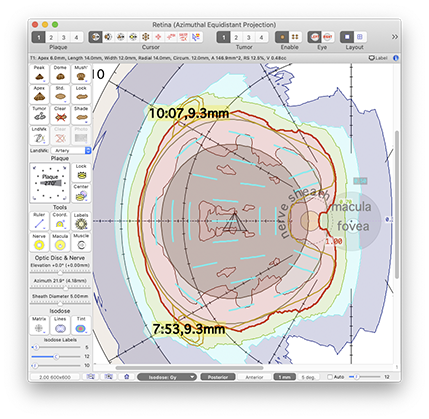
Task: Select Plaque segment 3
Action: click(64, 37)
